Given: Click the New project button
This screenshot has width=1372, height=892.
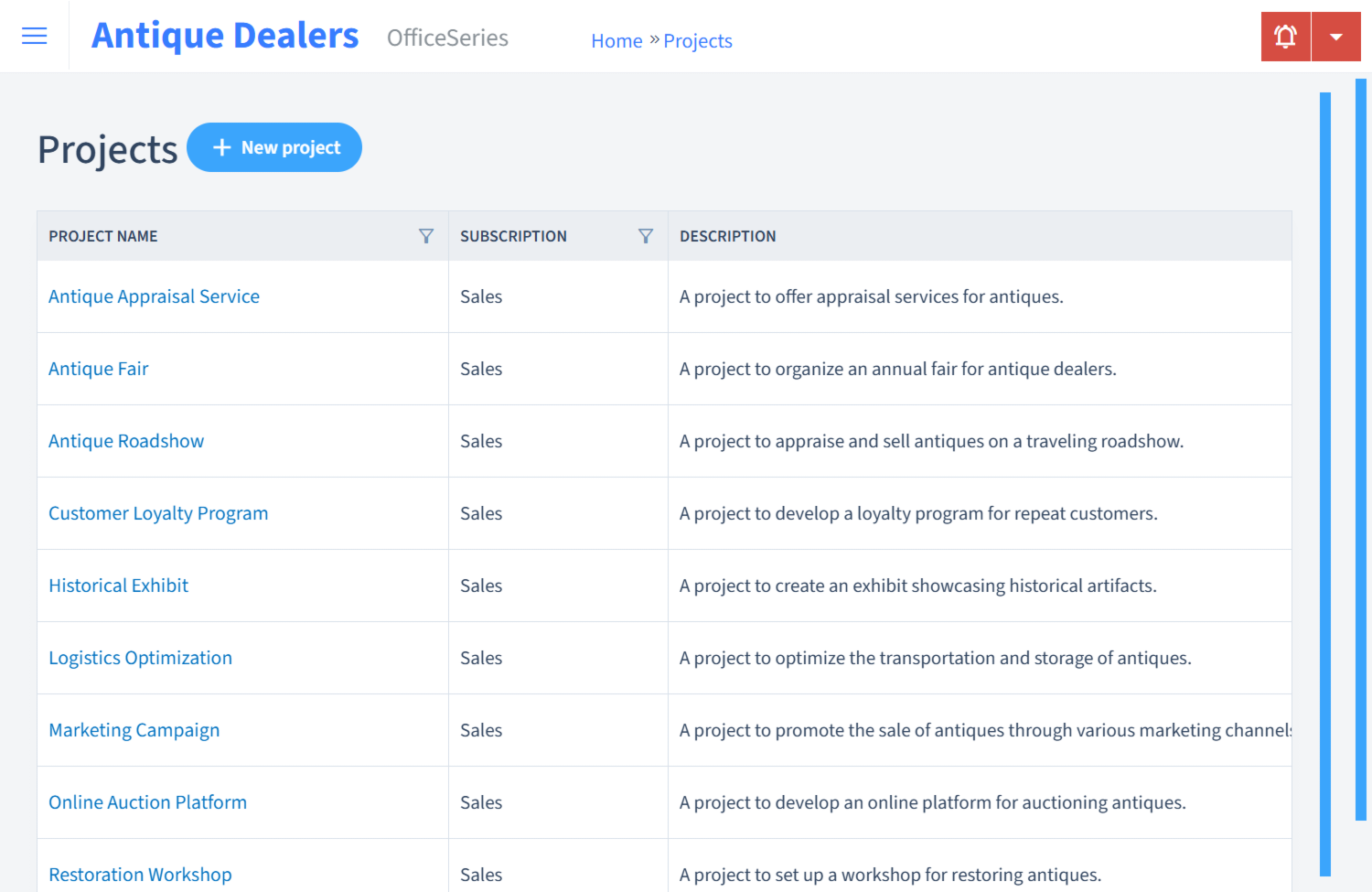Looking at the screenshot, I should point(274,147).
